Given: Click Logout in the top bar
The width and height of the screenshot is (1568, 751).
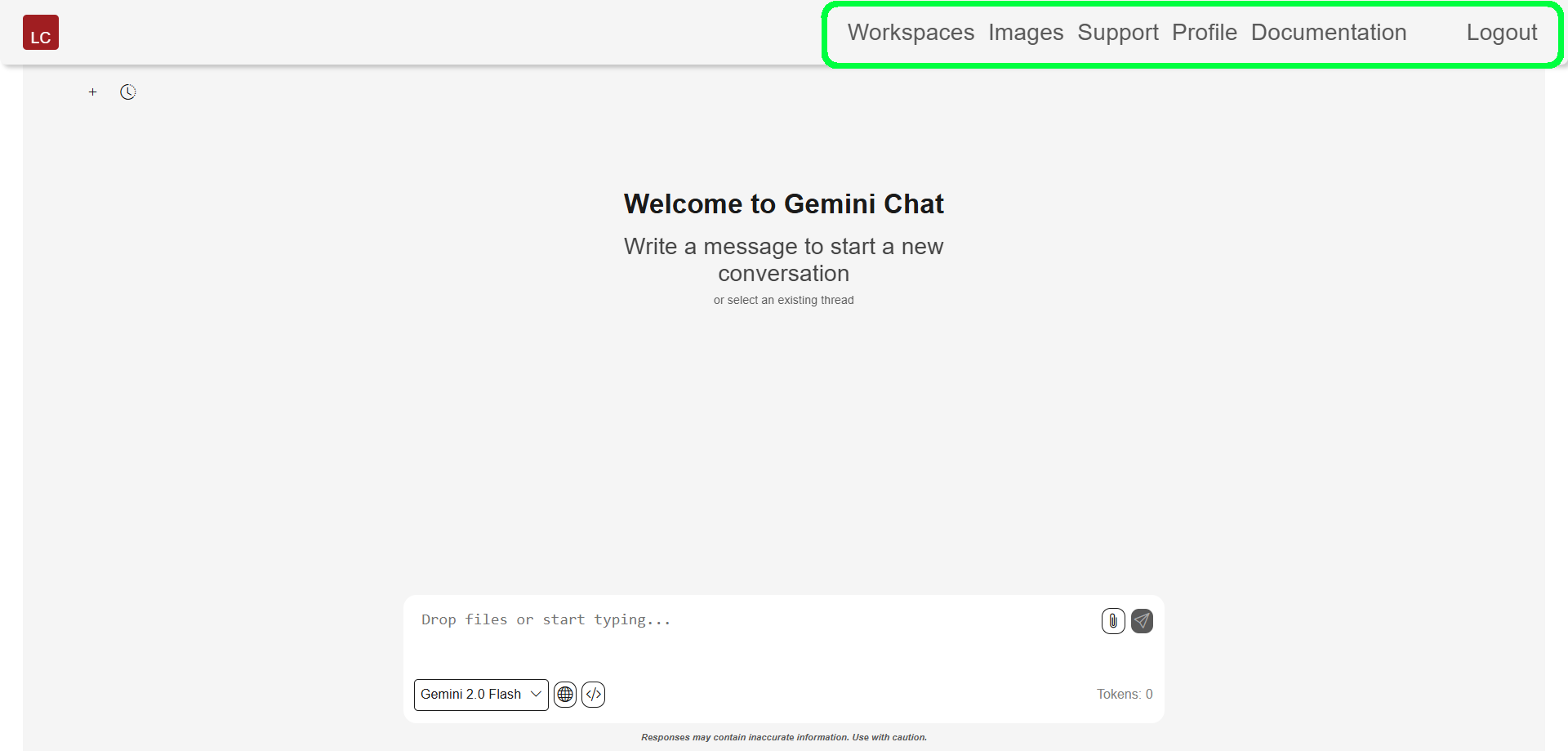Looking at the screenshot, I should 1502,33.
